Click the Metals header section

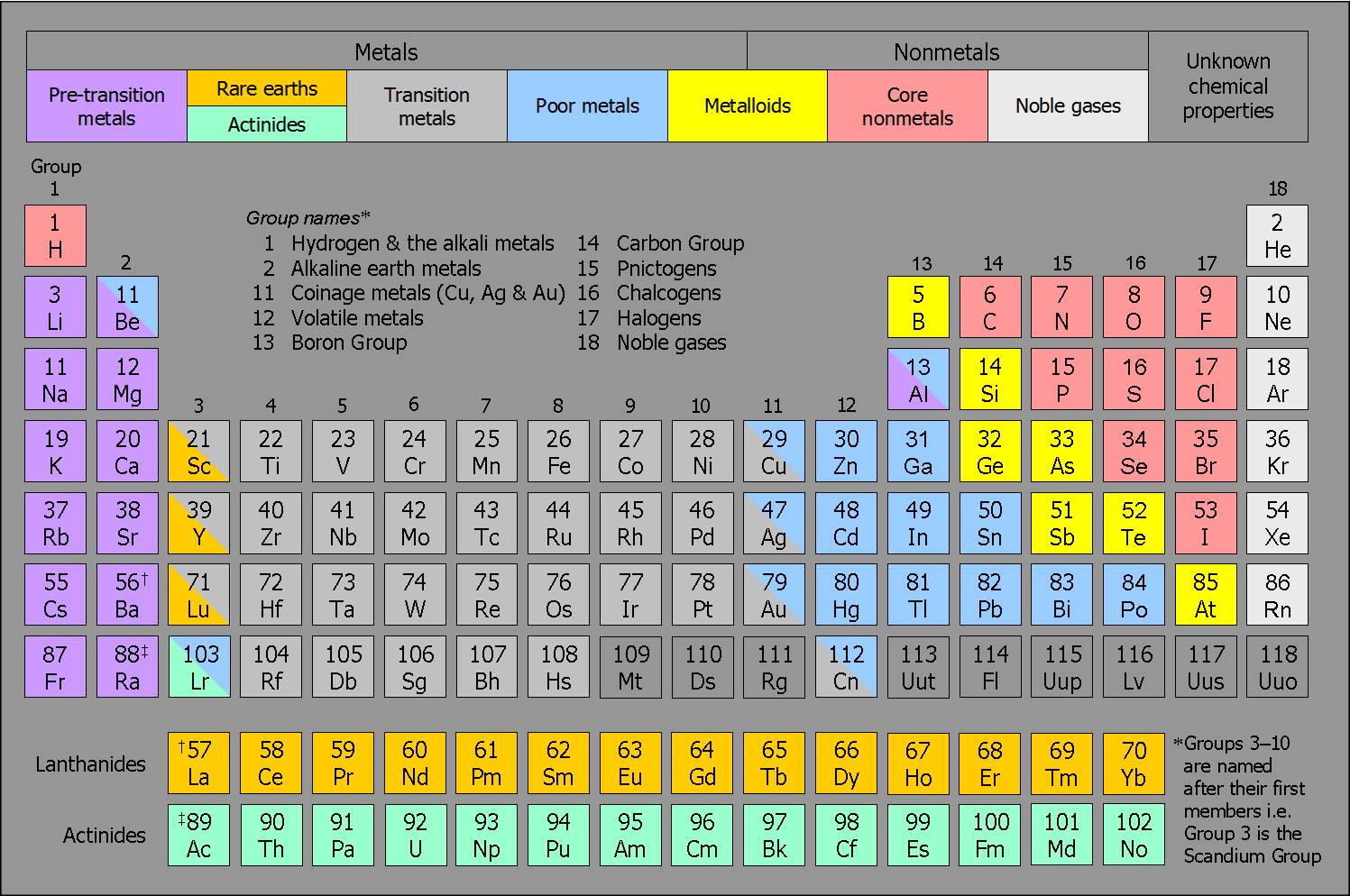coord(387,51)
